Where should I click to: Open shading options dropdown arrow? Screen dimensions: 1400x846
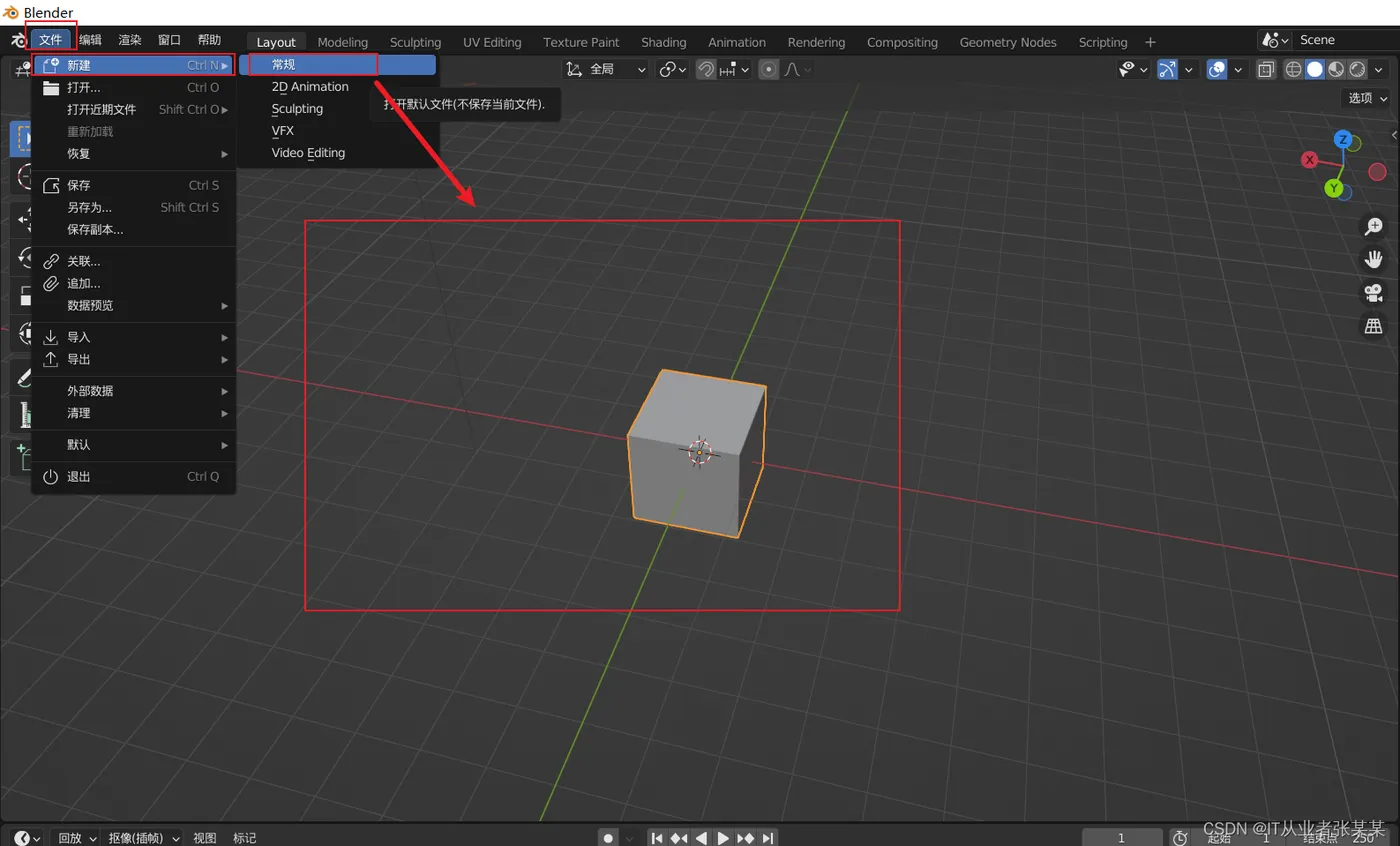(x=1379, y=69)
